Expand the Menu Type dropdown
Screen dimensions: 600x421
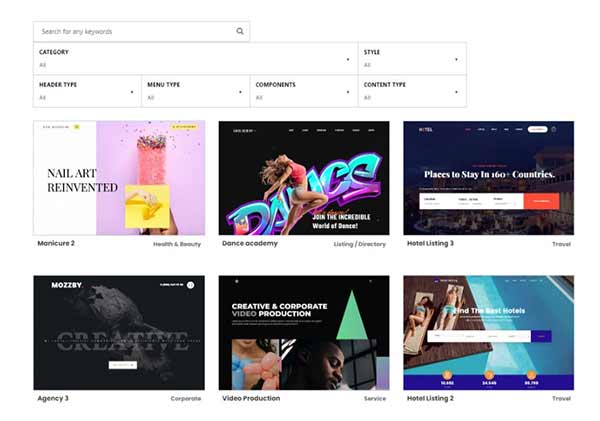(195, 91)
